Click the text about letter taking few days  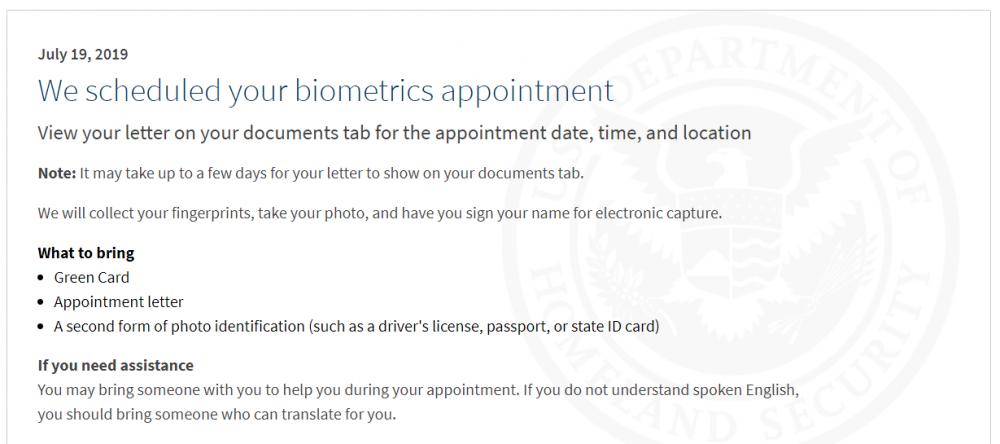point(332,173)
